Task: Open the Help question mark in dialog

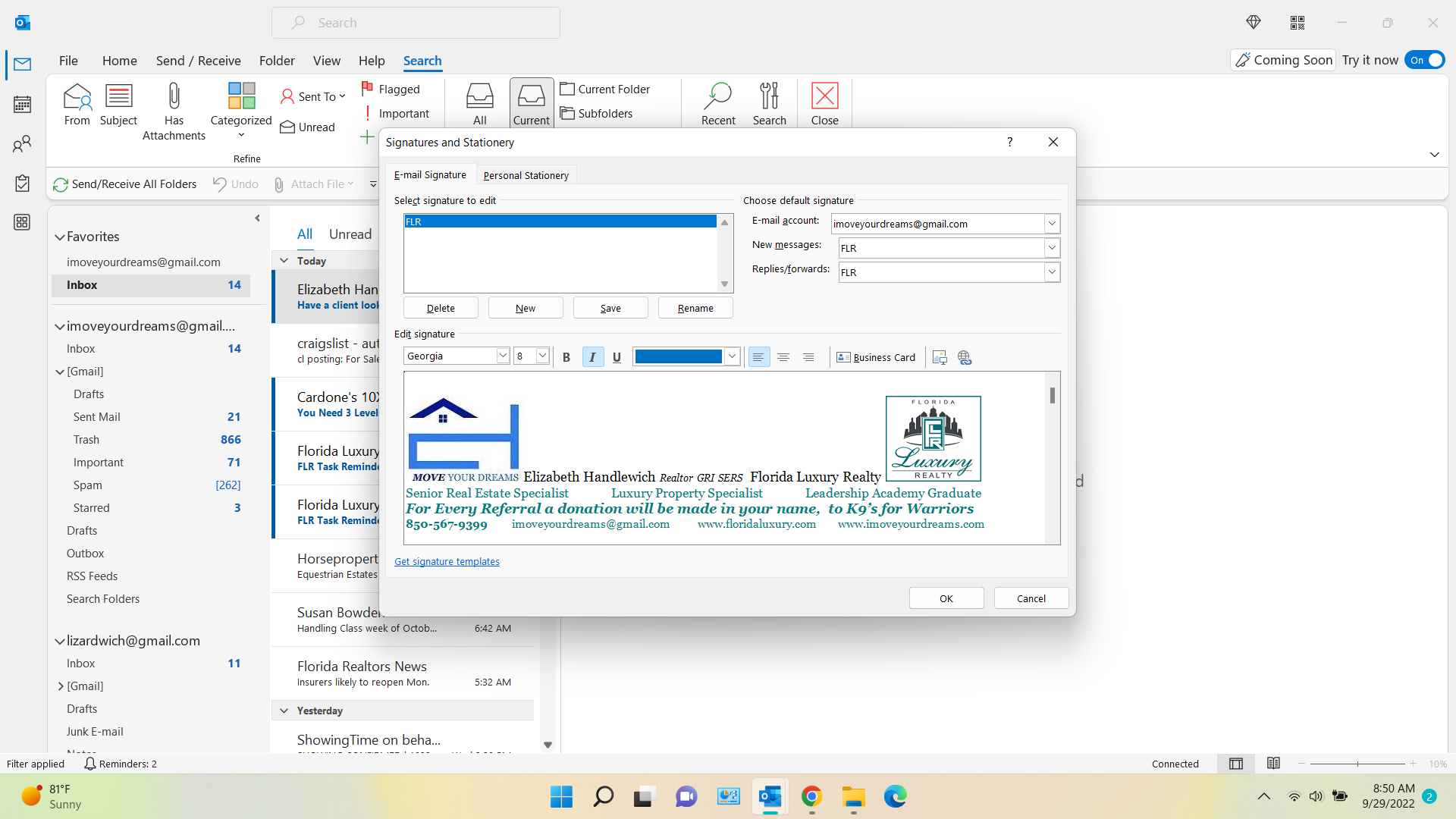Action: pos(1009,142)
